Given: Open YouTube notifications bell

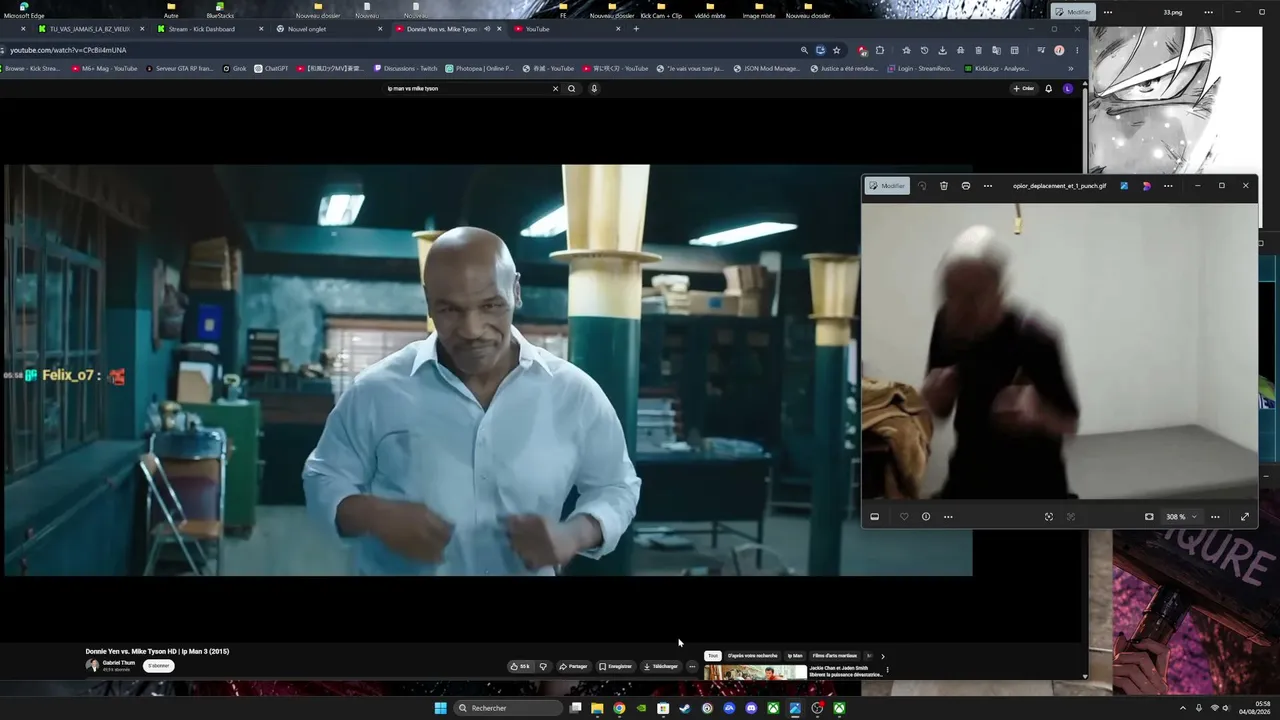Looking at the screenshot, I should tap(1049, 88).
